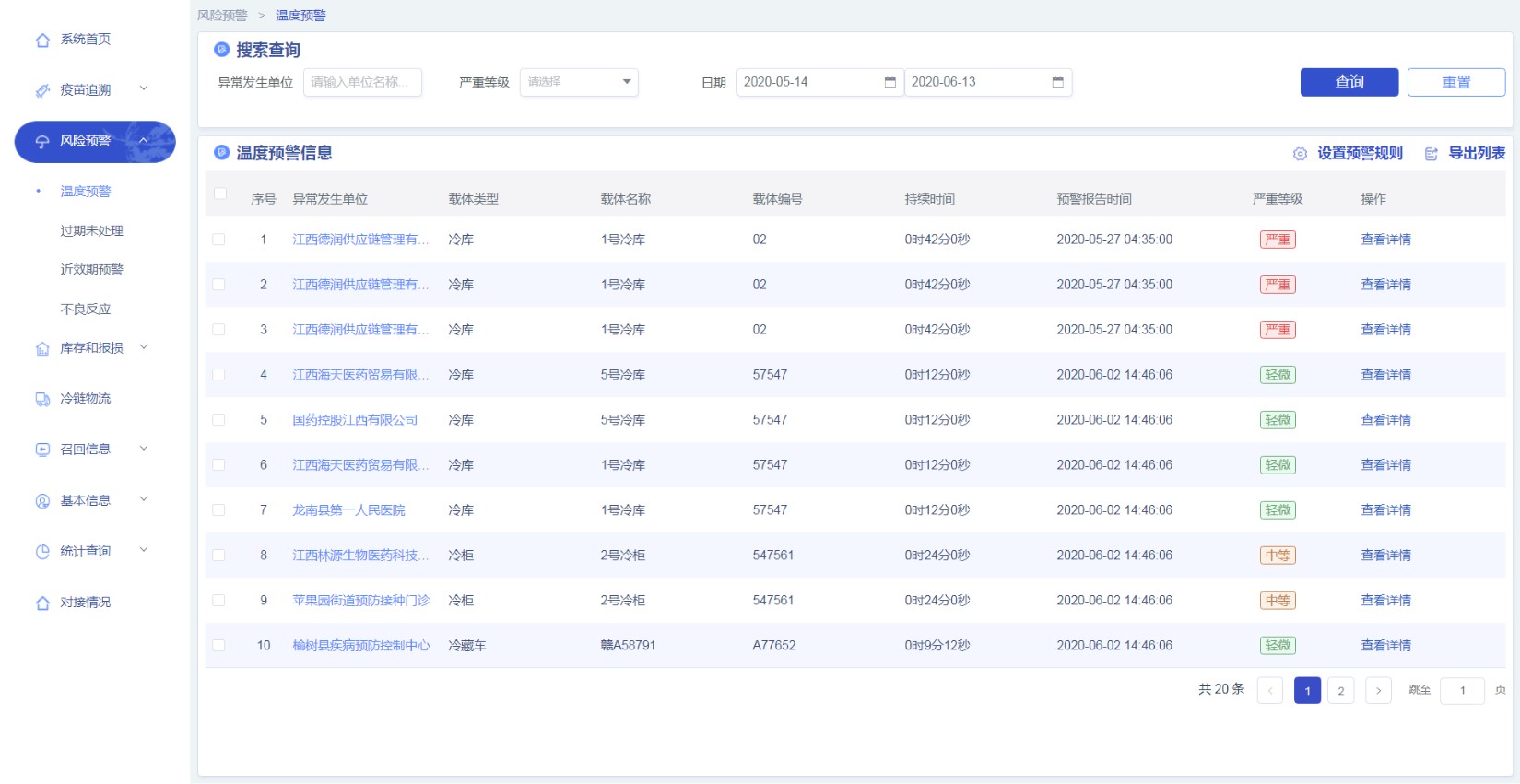This screenshot has height=784, width=1520.
Task: Select the 温度预警 submenu item
Action: click(x=86, y=192)
